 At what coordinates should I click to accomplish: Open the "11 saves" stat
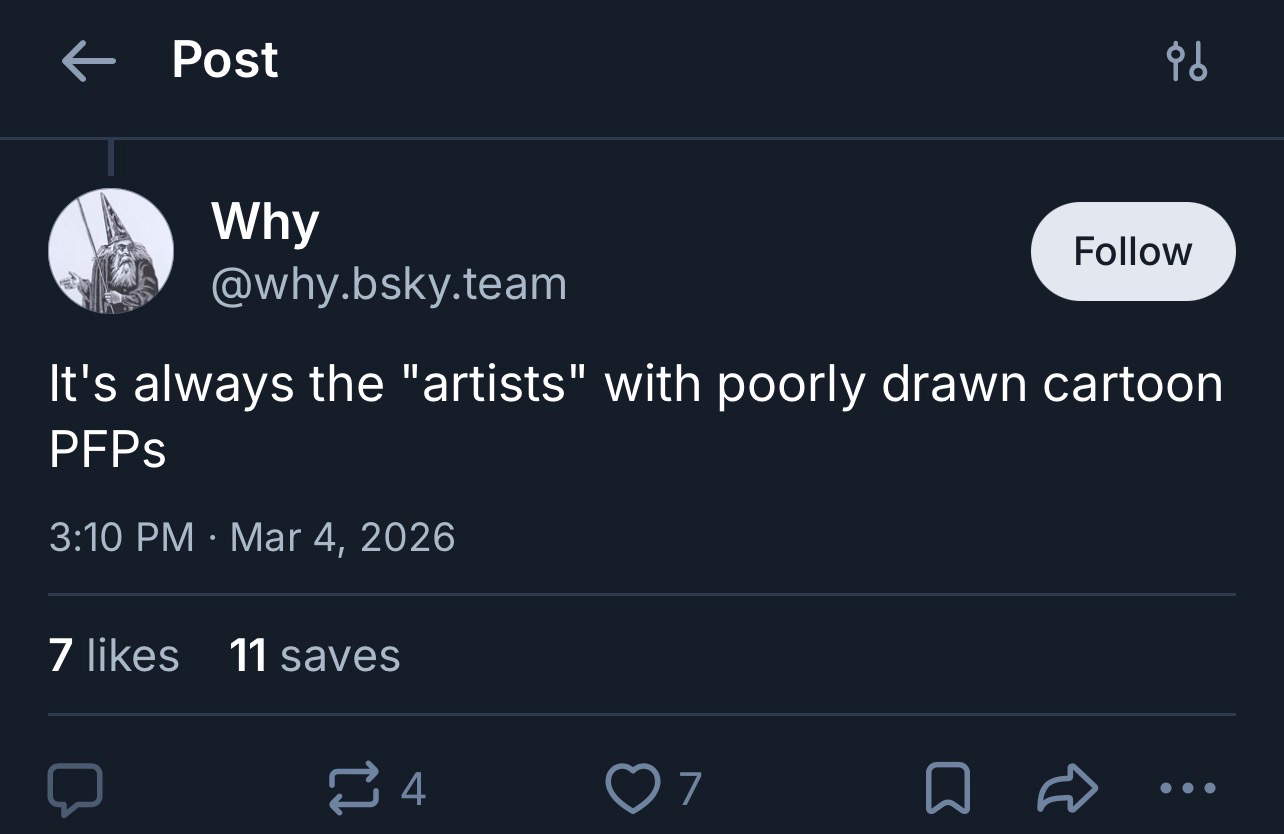315,655
